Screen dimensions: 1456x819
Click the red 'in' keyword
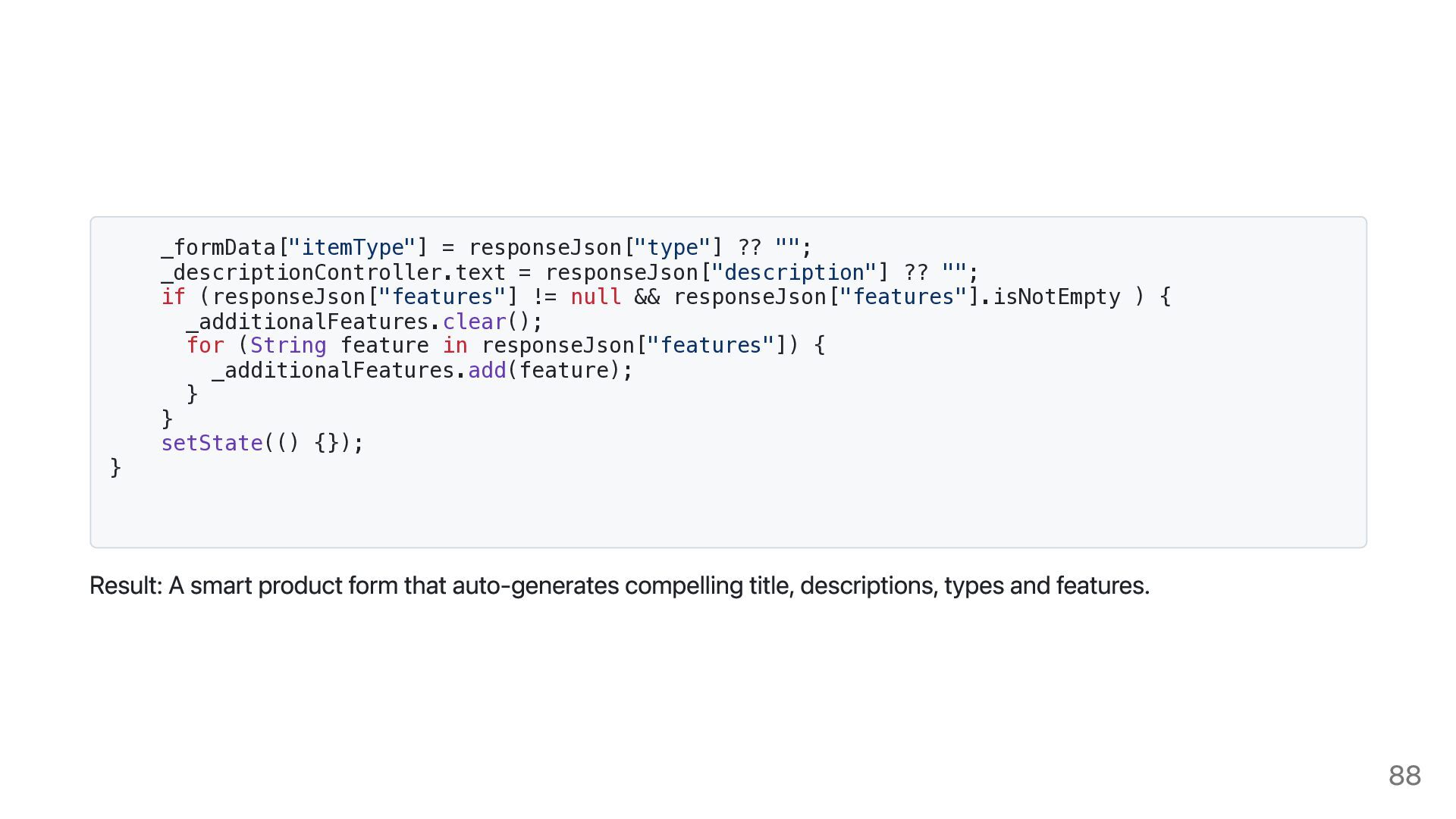tap(455, 345)
